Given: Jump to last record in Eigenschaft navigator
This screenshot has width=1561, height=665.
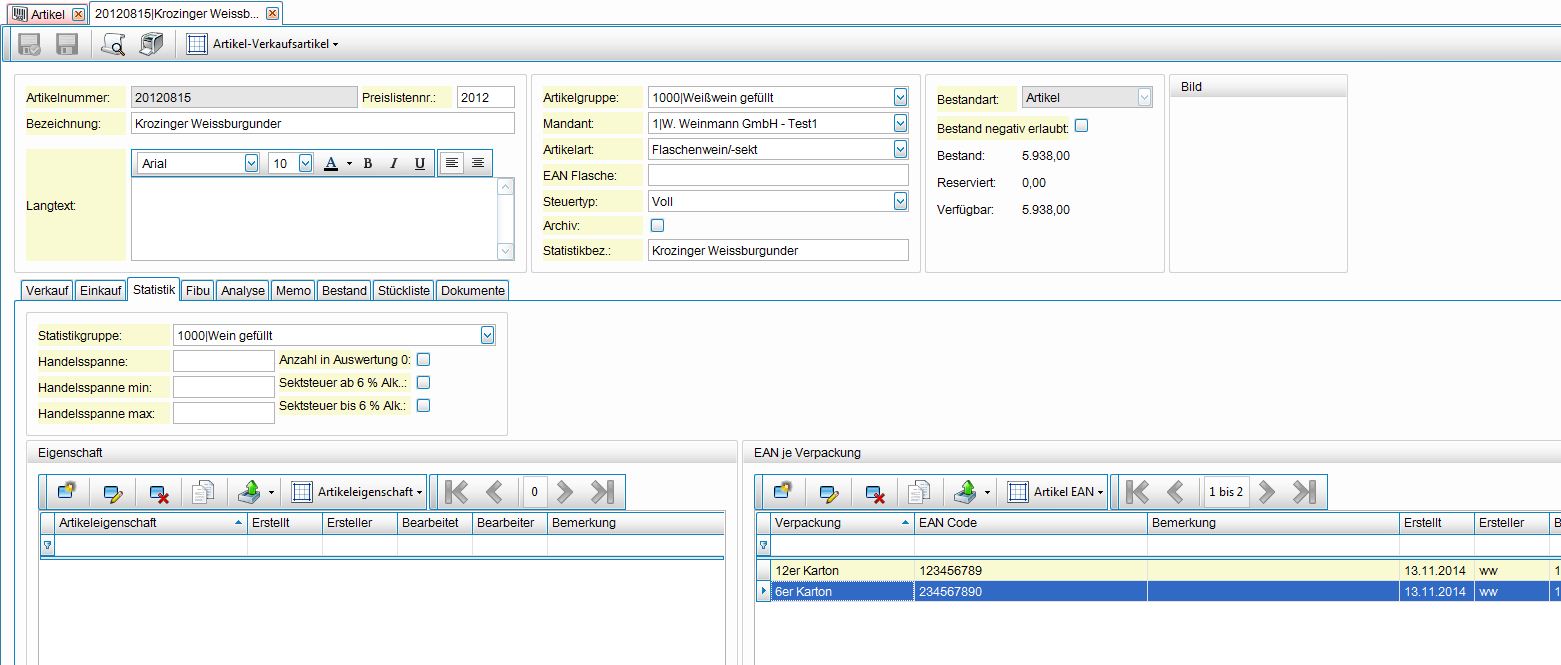Looking at the screenshot, I should pyautogui.click(x=602, y=492).
